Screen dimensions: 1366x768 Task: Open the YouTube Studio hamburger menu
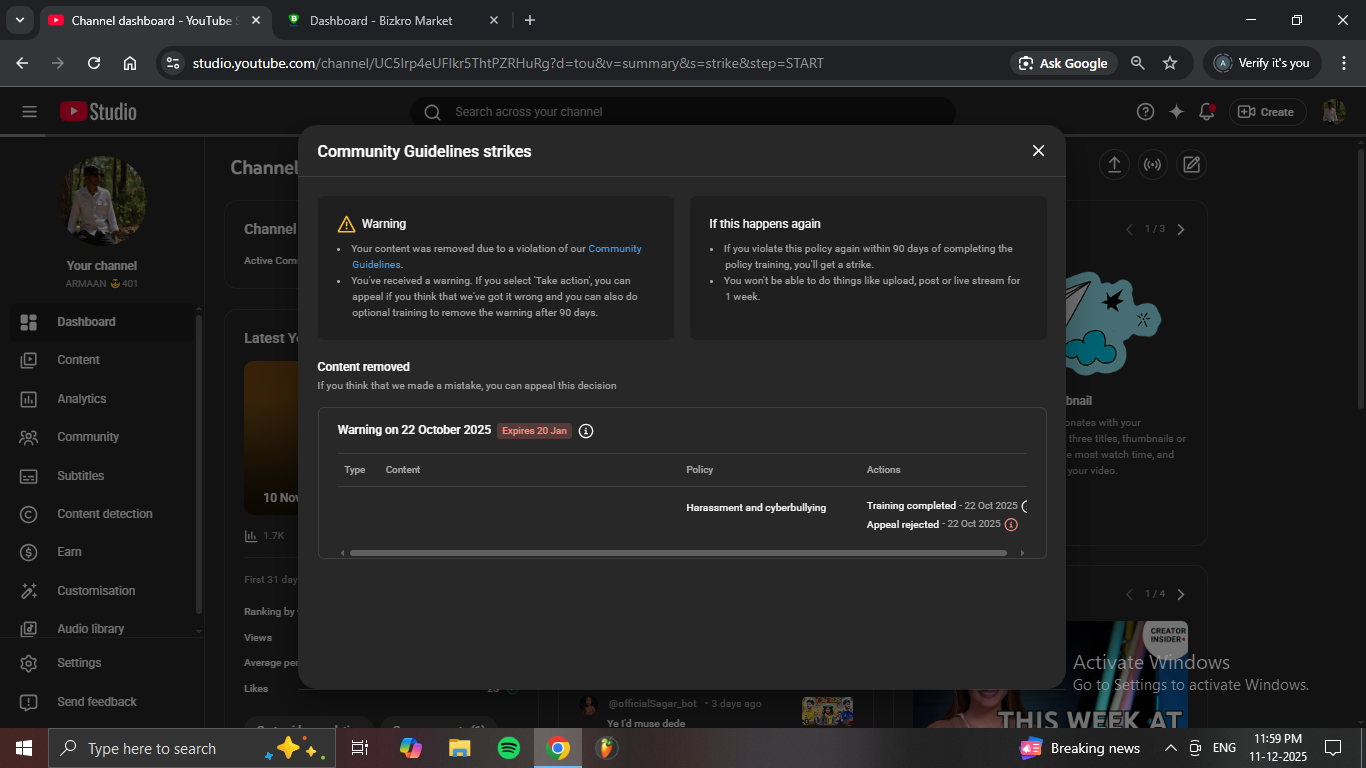point(29,112)
